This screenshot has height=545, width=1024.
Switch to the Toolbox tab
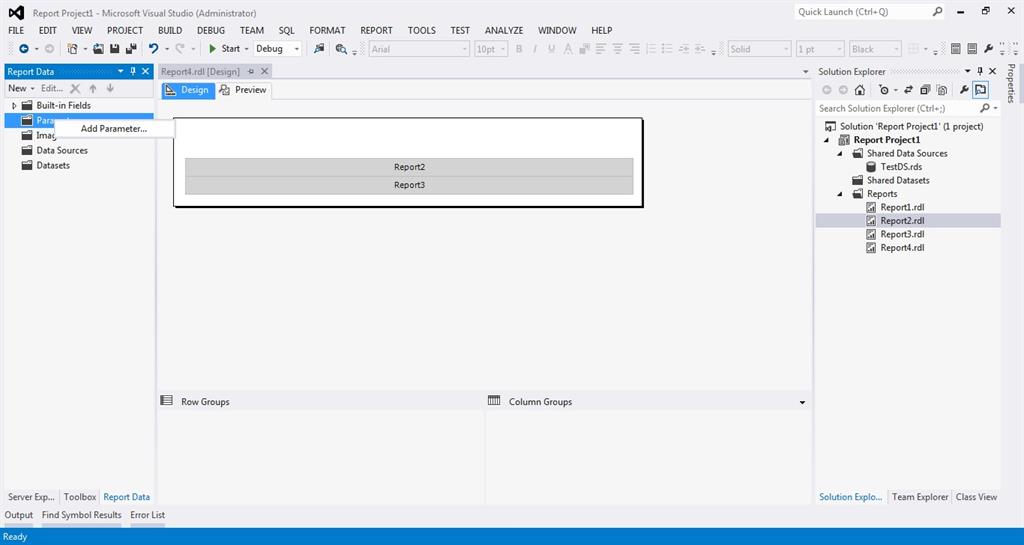coord(80,497)
